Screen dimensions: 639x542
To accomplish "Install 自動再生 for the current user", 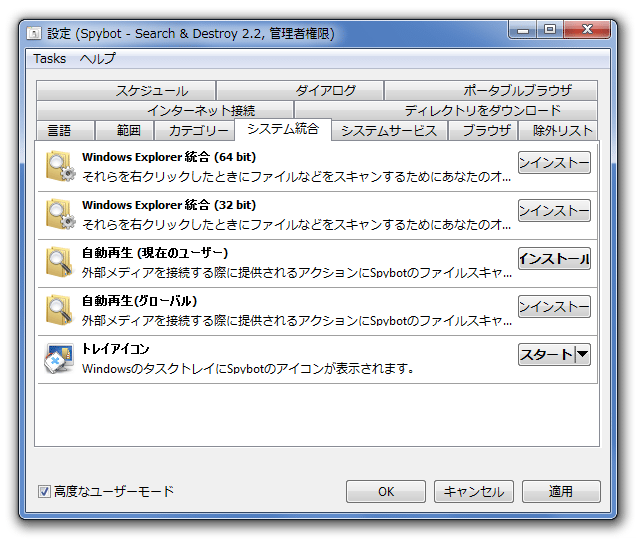I will pyautogui.click(x=554, y=258).
